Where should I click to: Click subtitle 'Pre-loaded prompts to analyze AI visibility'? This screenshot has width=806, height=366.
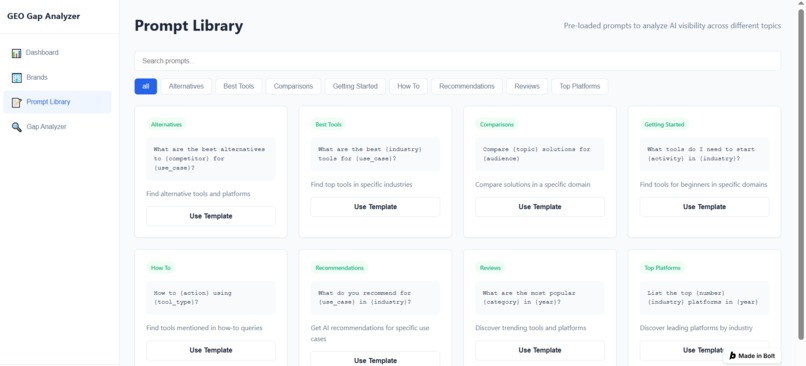coord(672,26)
